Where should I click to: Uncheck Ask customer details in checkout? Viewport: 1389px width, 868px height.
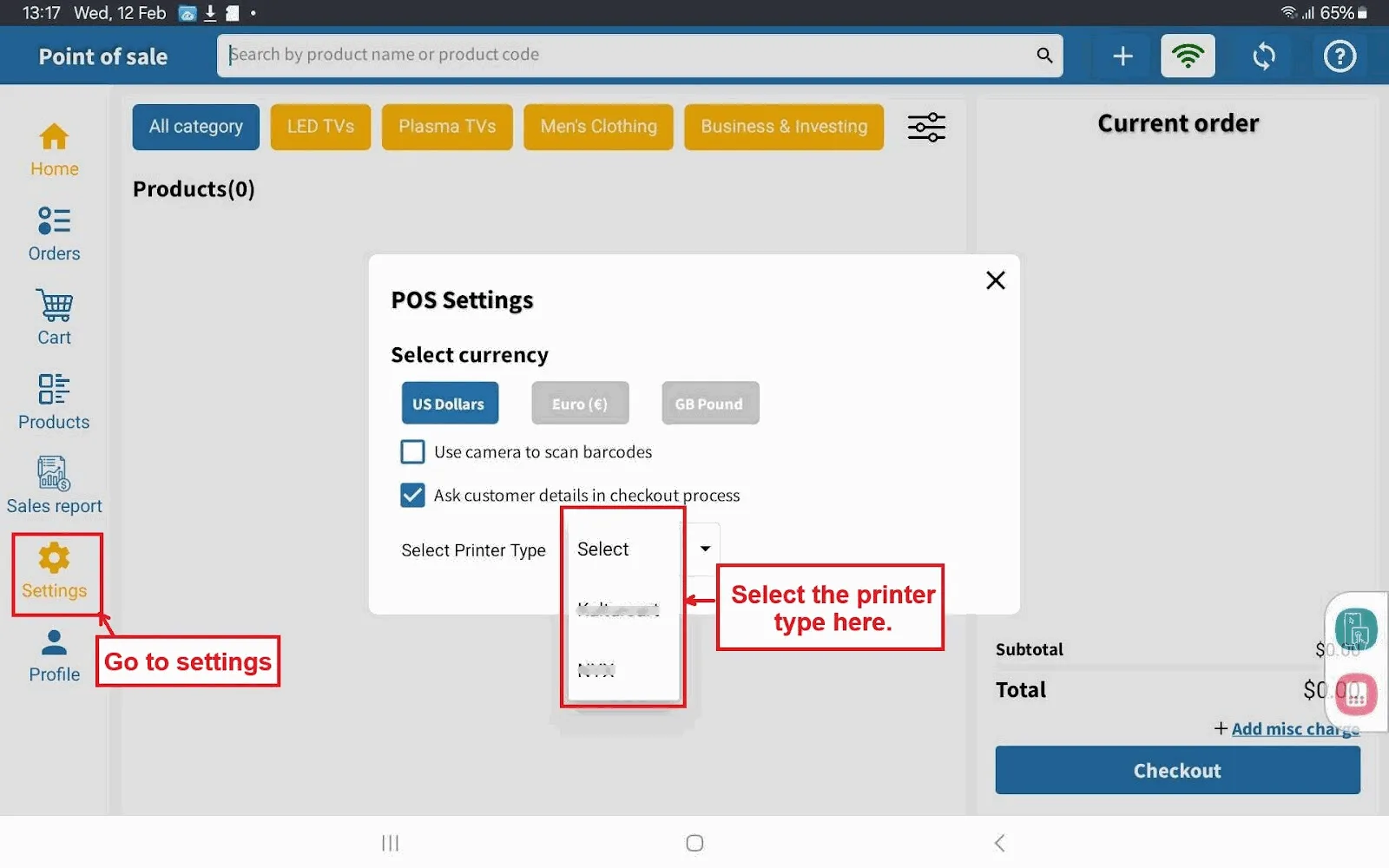coord(412,496)
